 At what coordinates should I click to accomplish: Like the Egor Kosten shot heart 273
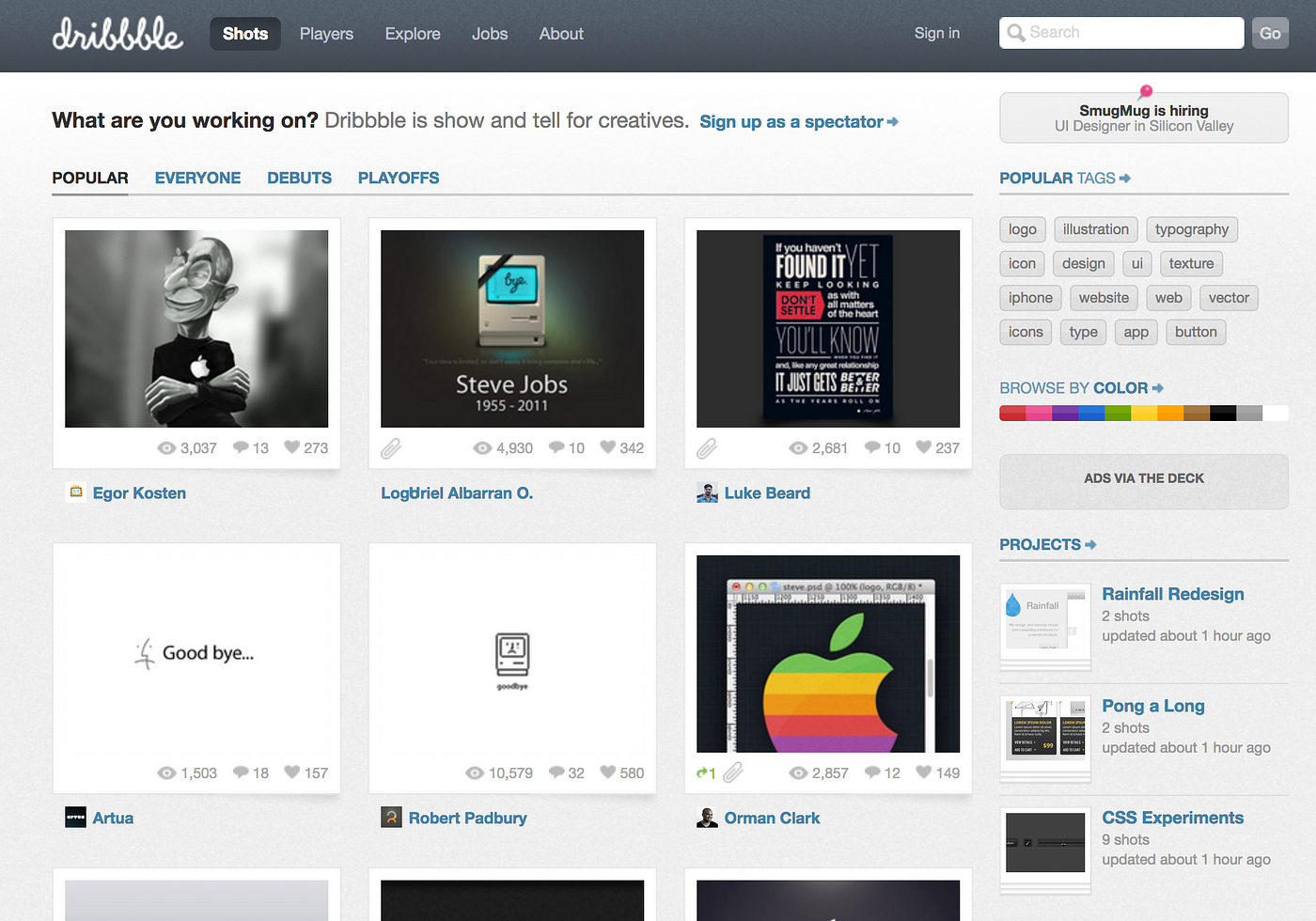coord(292,447)
